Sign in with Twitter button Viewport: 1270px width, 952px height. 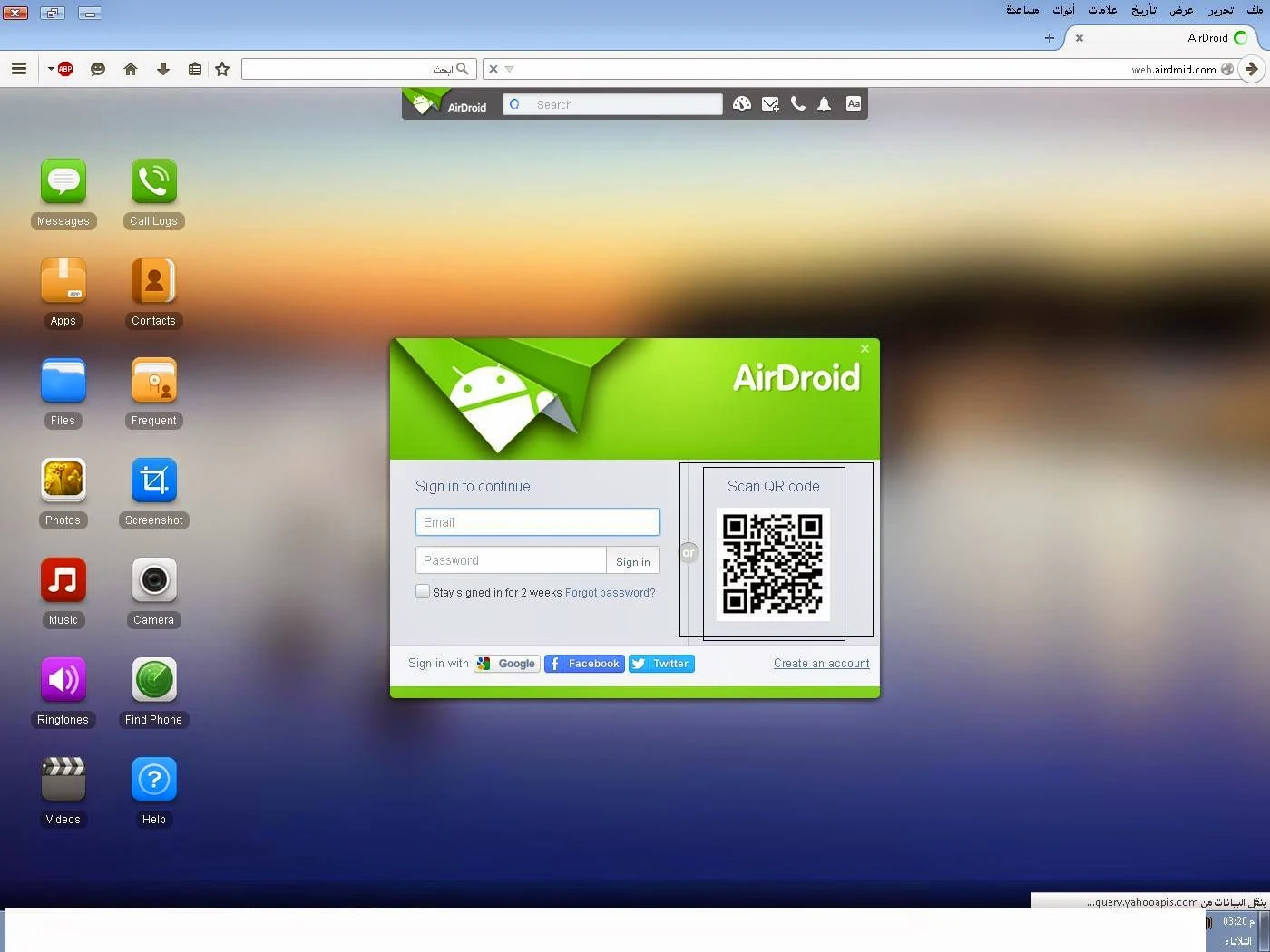tap(661, 664)
